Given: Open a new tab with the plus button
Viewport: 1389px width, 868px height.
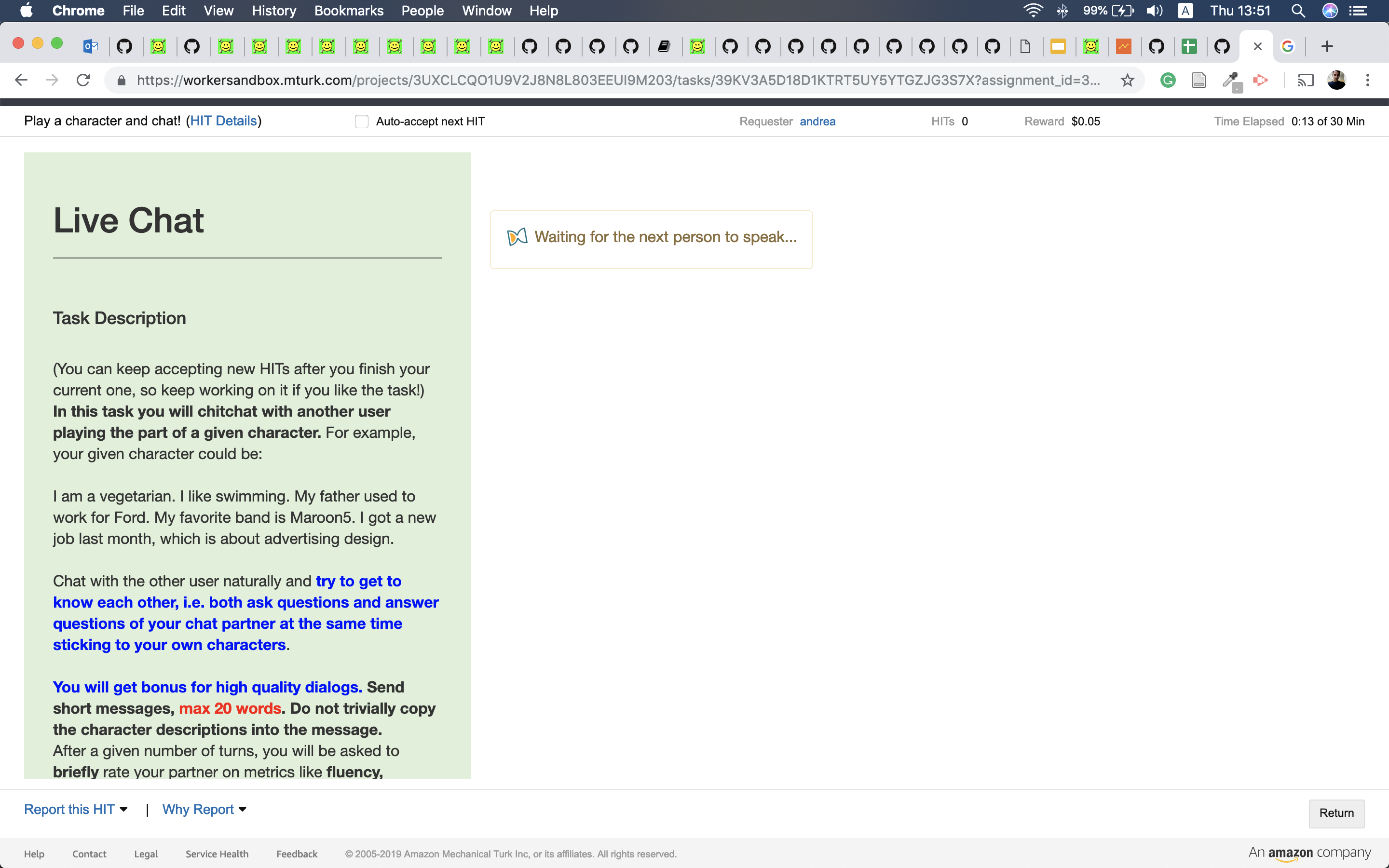Looking at the screenshot, I should click(x=1328, y=46).
